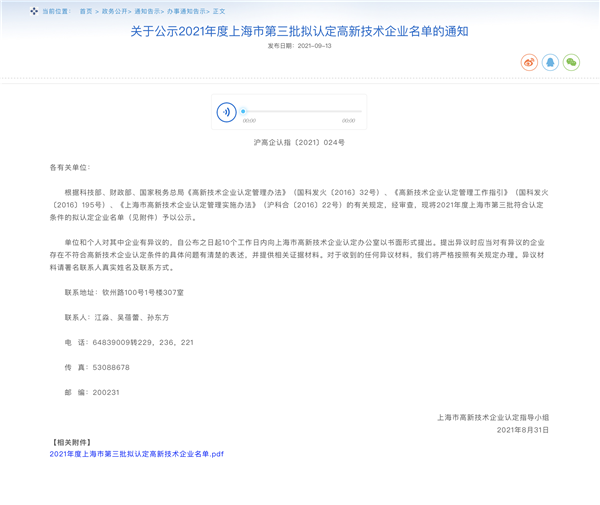Click the document number 沪高企认指〔2021〕024号

pyautogui.click(x=299, y=143)
